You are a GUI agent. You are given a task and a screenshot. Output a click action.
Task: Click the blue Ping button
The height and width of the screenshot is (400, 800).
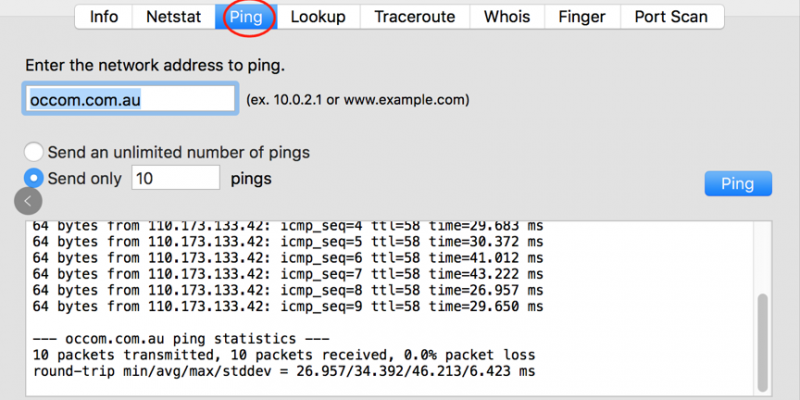point(738,184)
